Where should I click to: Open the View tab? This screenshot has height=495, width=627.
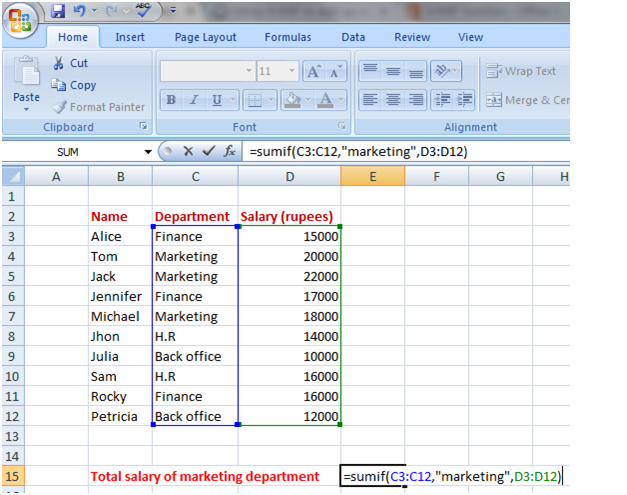click(470, 37)
